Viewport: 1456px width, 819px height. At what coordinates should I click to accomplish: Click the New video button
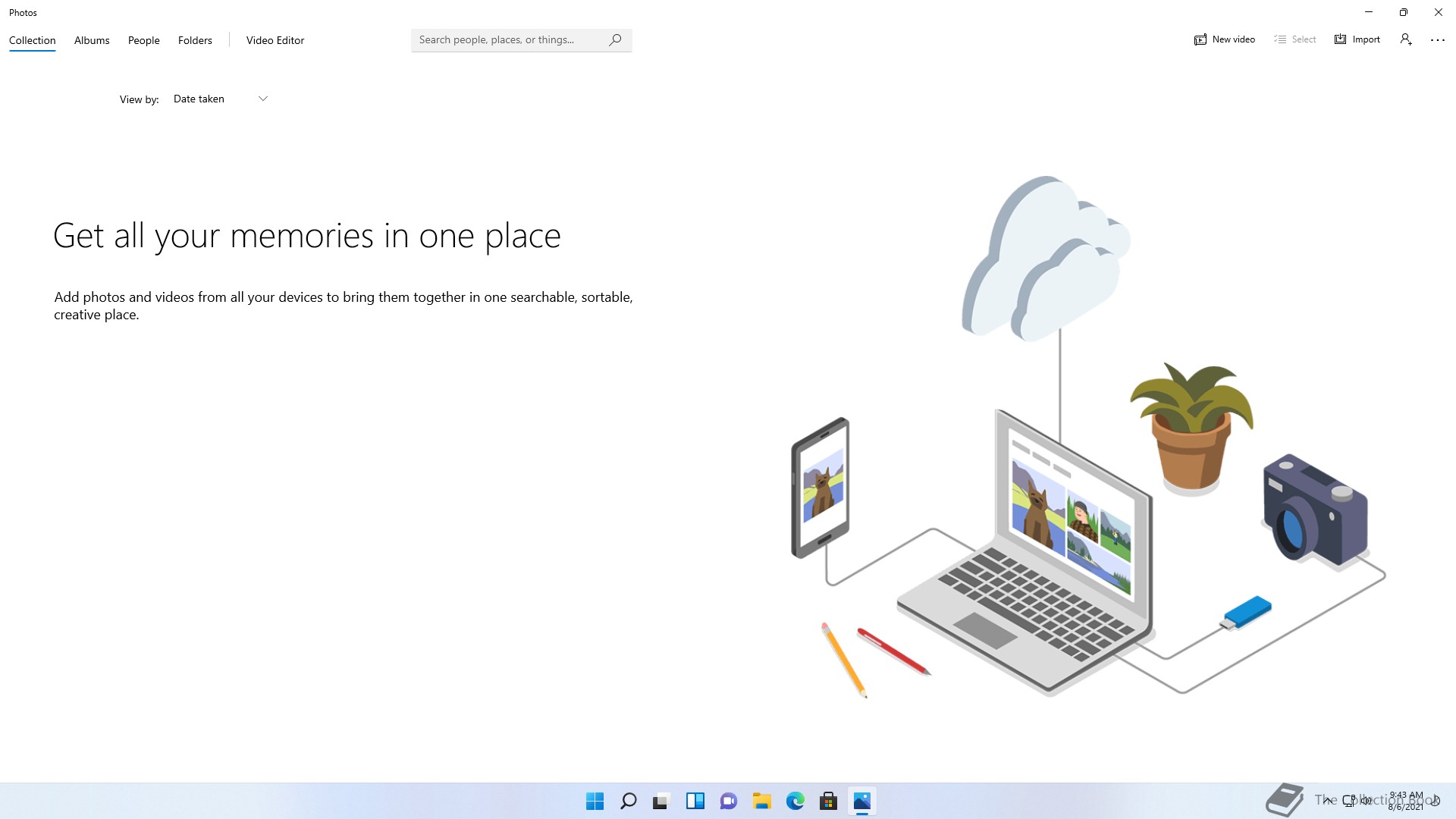coord(1224,39)
